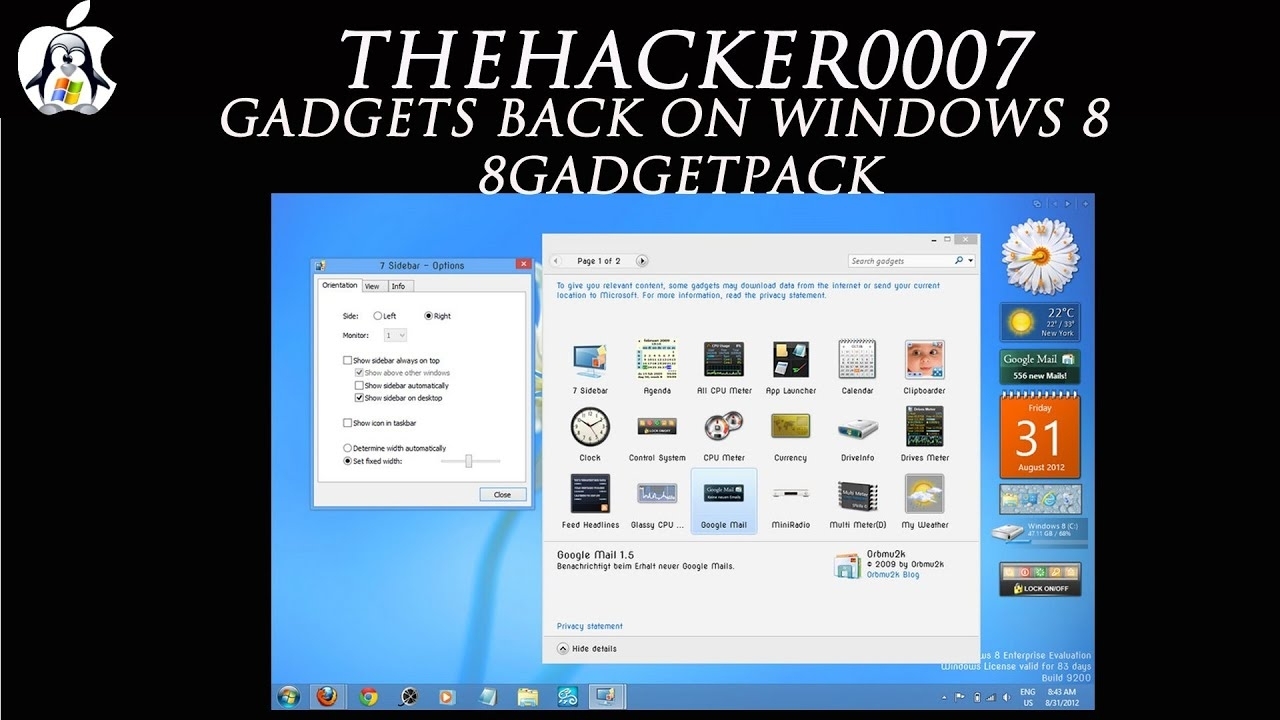
Task: Select the Control System gadget
Action: [x=657, y=427]
